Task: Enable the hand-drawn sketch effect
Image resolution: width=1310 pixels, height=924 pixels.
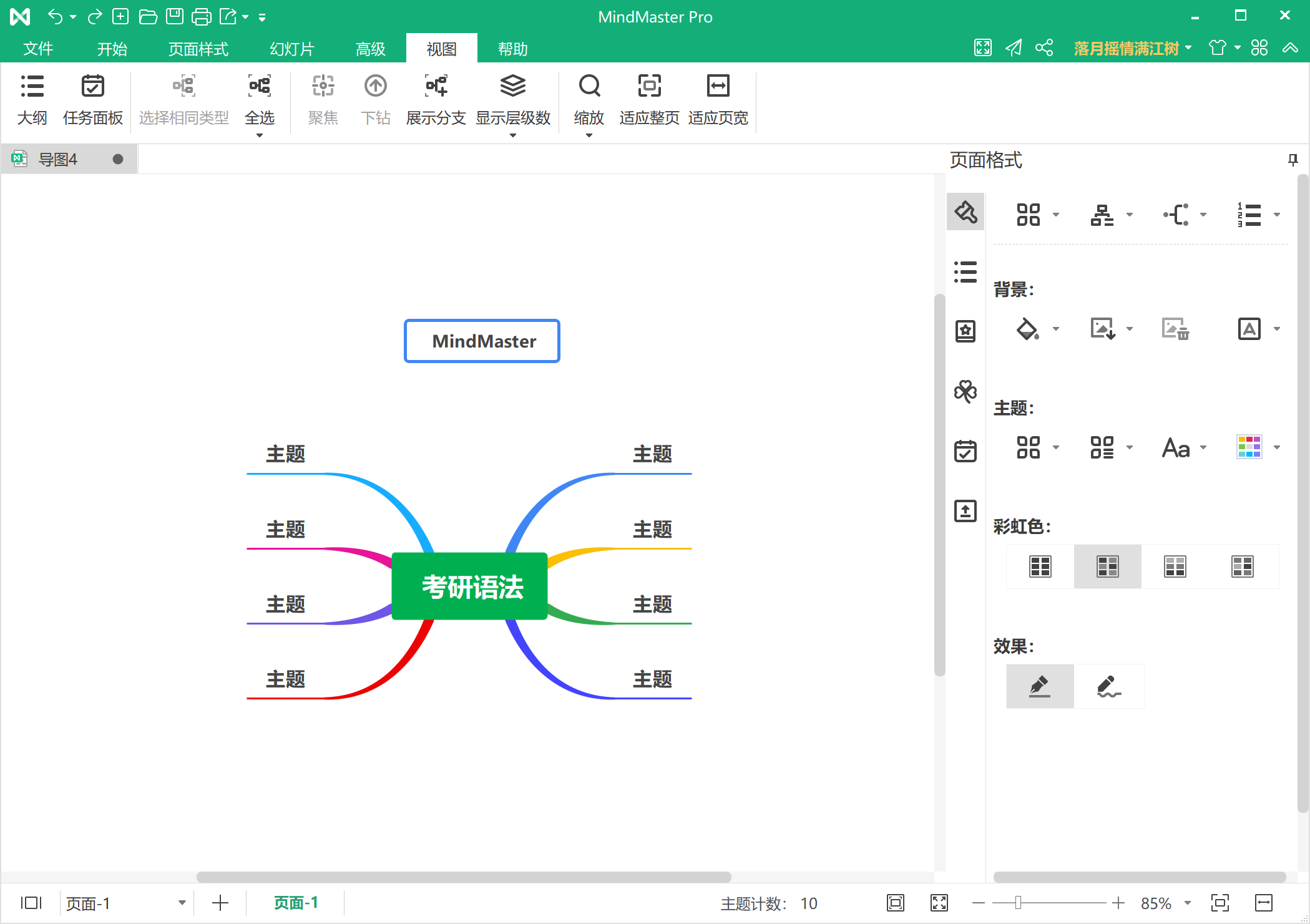Action: tap(1108, 686)
